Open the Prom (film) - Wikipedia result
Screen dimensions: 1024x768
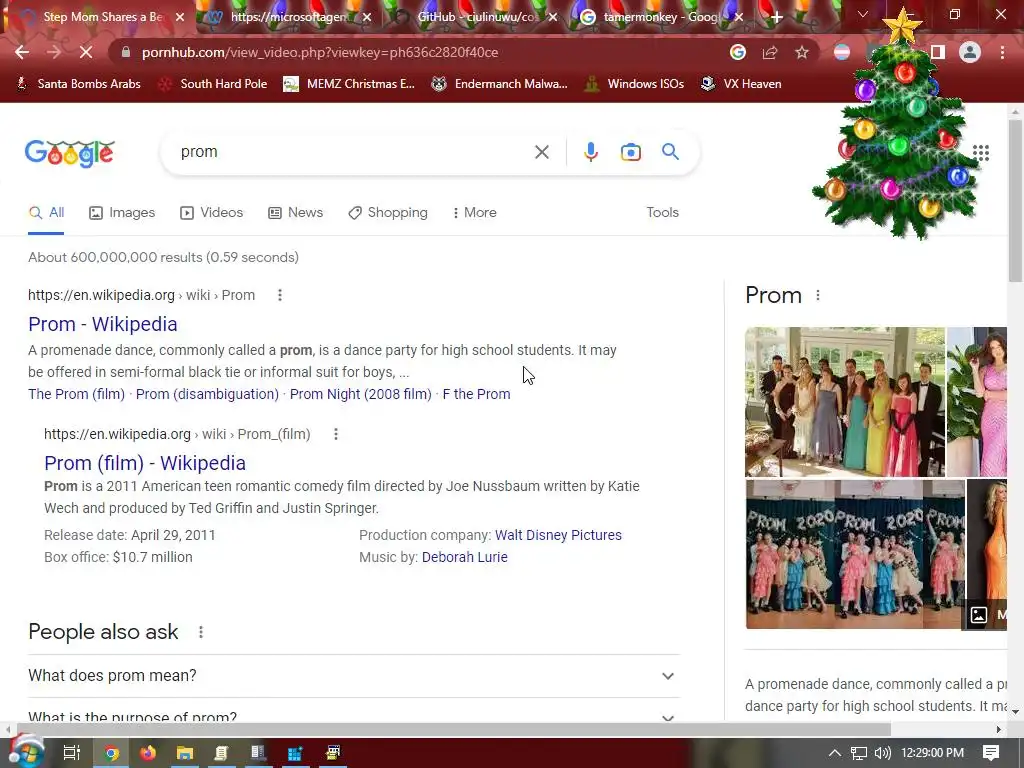pyautogui.click(x=145, y=463)
